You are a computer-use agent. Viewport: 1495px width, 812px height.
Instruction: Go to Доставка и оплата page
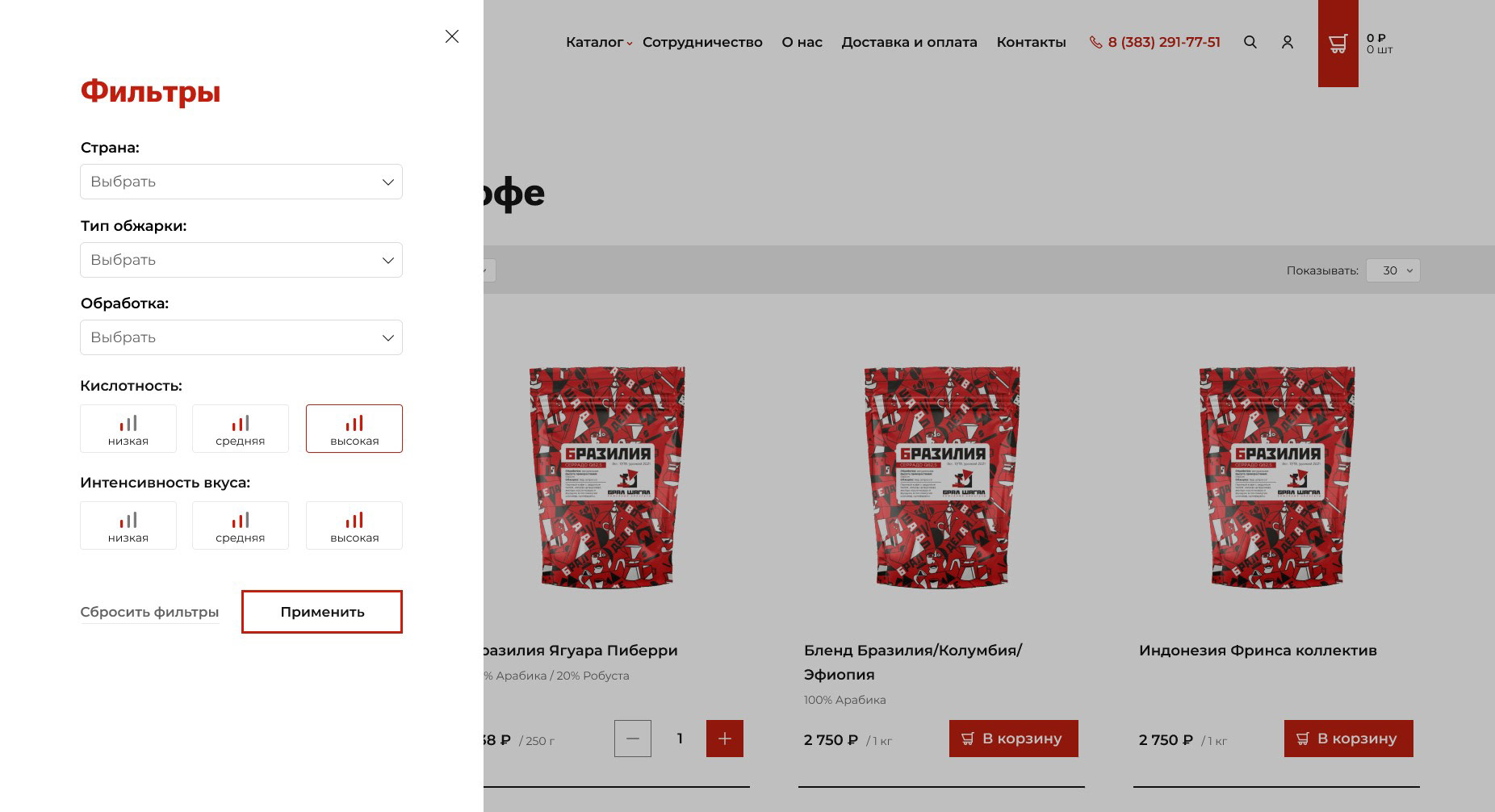coord(909,42)
